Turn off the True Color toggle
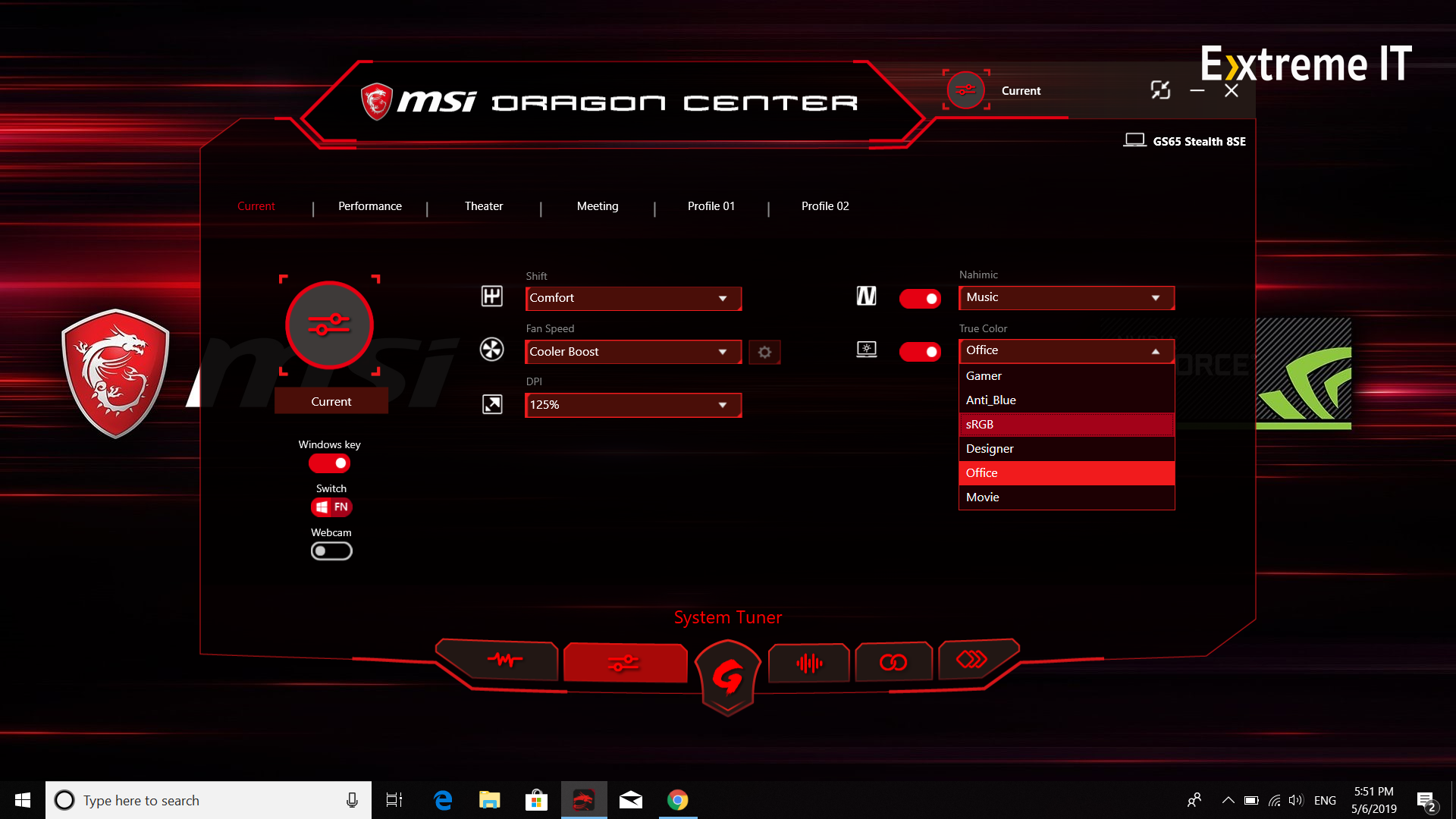The height and width of the screenshot is (819, 1456). (x=920, y=352)
